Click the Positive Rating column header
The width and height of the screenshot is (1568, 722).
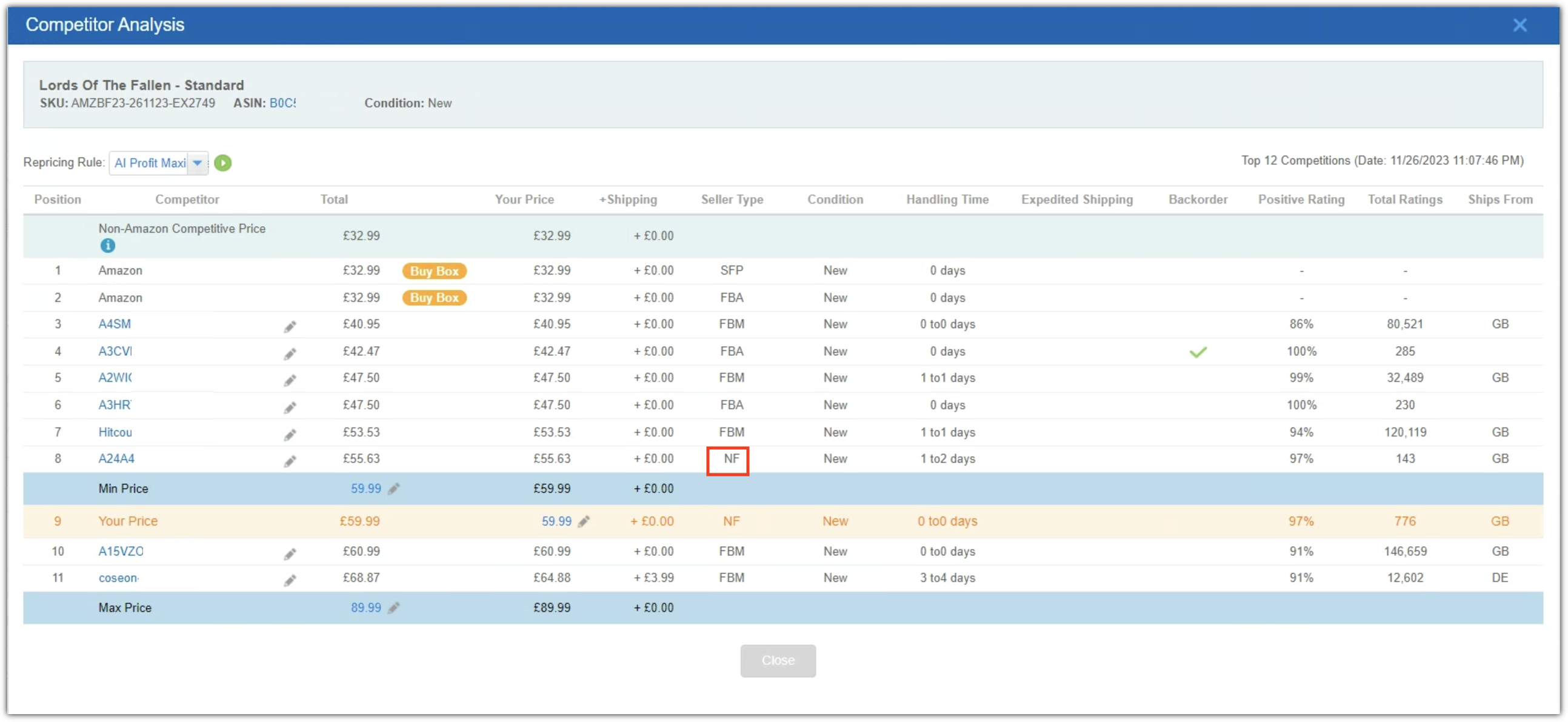click(x=1301, y=199)
